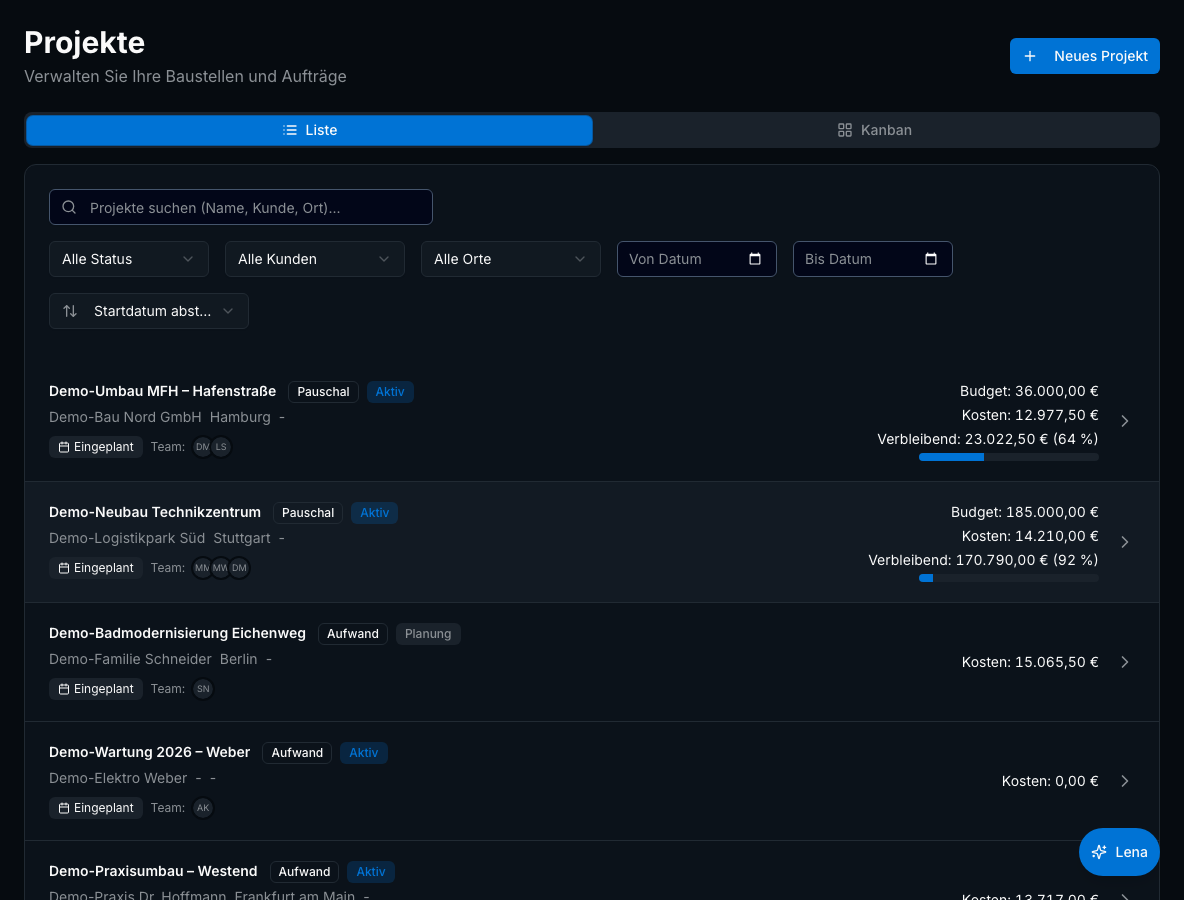The width and height of the screenshot is (1184, 900).
Task: Click 'Demo-Bau Nord GmbH' customer text
Action: [125, 417]
